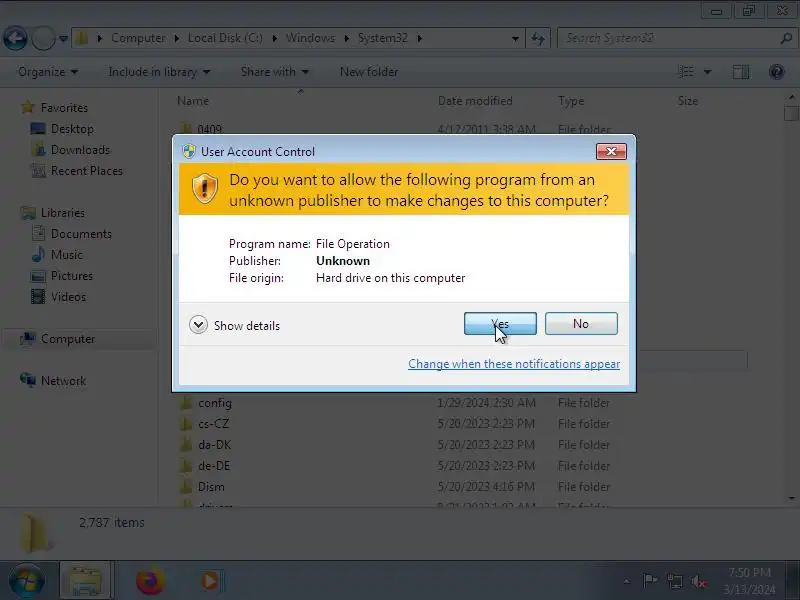800x600 pixels.
Task: Click the scrollbar up arrow in file list
Action: click(791, 96)
